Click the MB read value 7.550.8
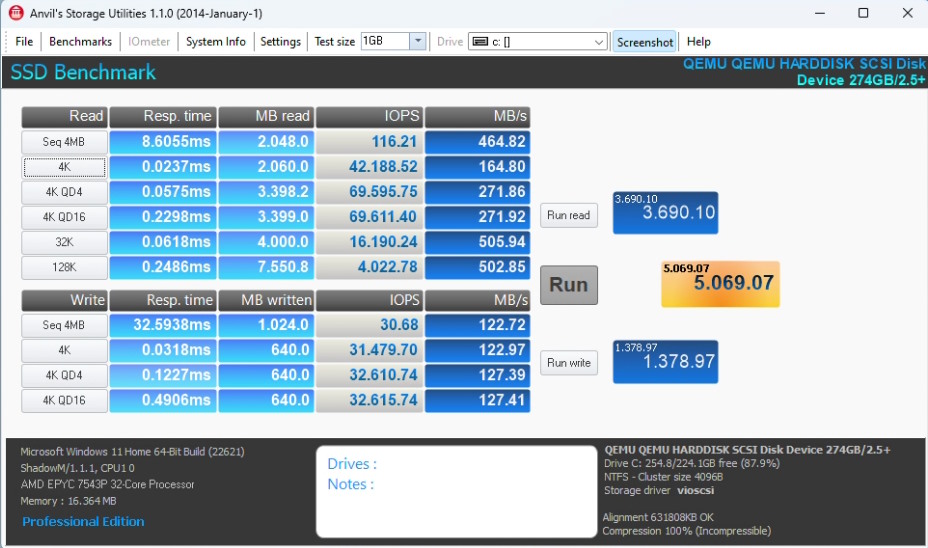Image resolution: width=928 pixels, height=548 pixels. pyautogui.click(x=266, y=267)
